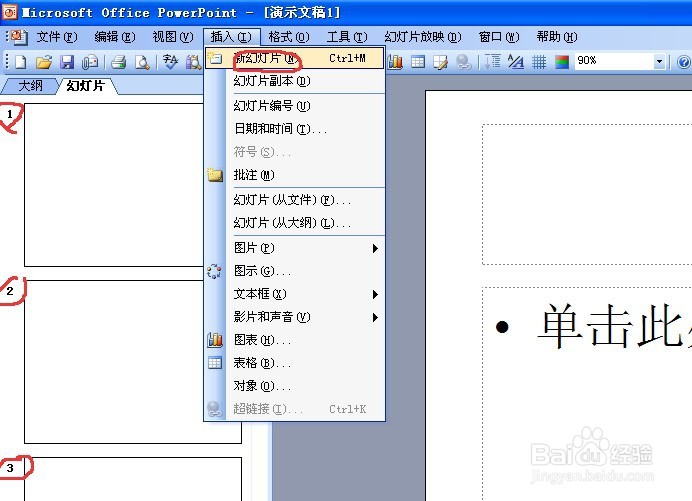The height and width of the screenshot is (501, 692).
Task: Open the 格式(O) menu
Action: (289, 37)
